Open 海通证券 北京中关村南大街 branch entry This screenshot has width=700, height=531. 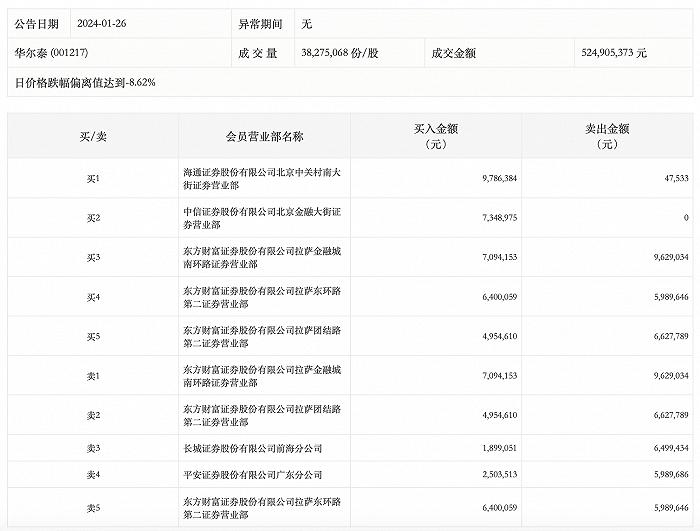(x=264, y=178)
